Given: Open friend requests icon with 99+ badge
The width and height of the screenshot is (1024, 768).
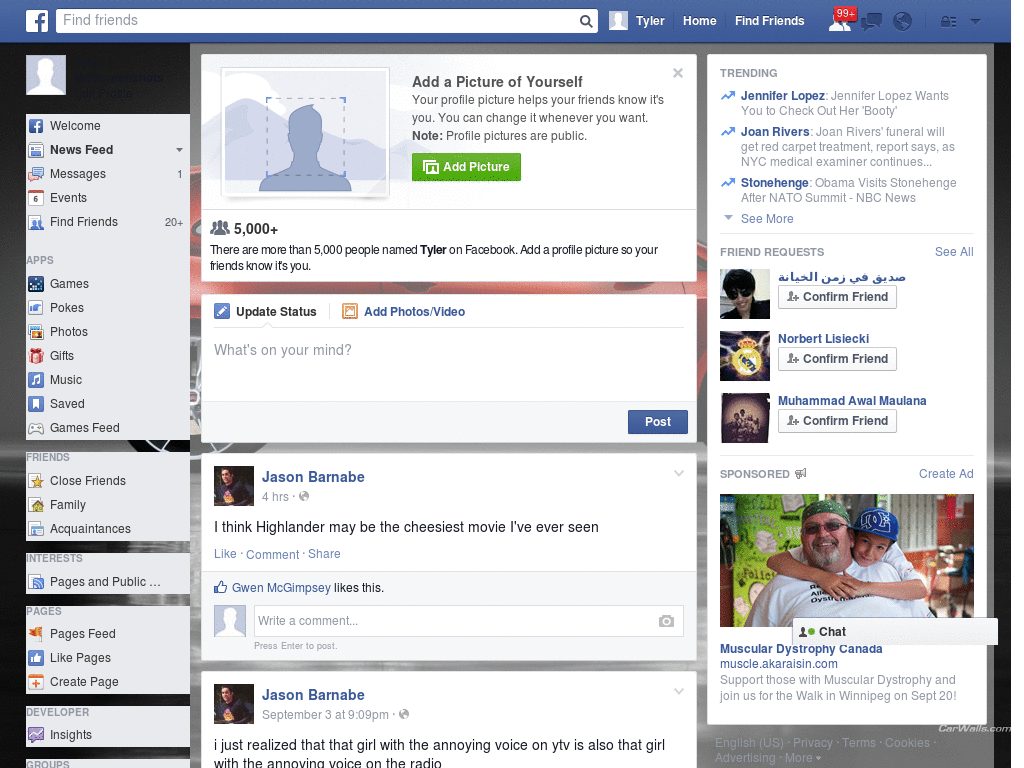Looking at the screenshot, I should tap(840, 21).
